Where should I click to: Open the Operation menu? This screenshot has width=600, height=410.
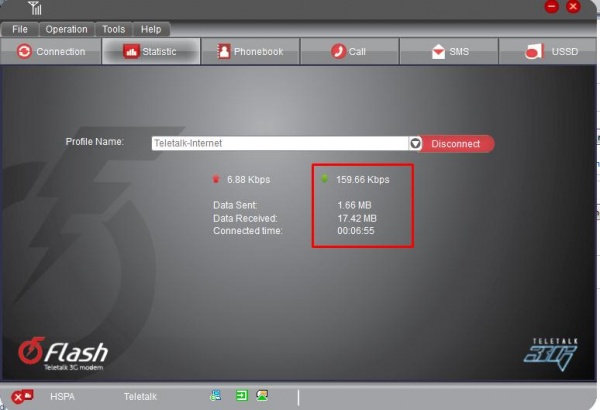point(66,29)
